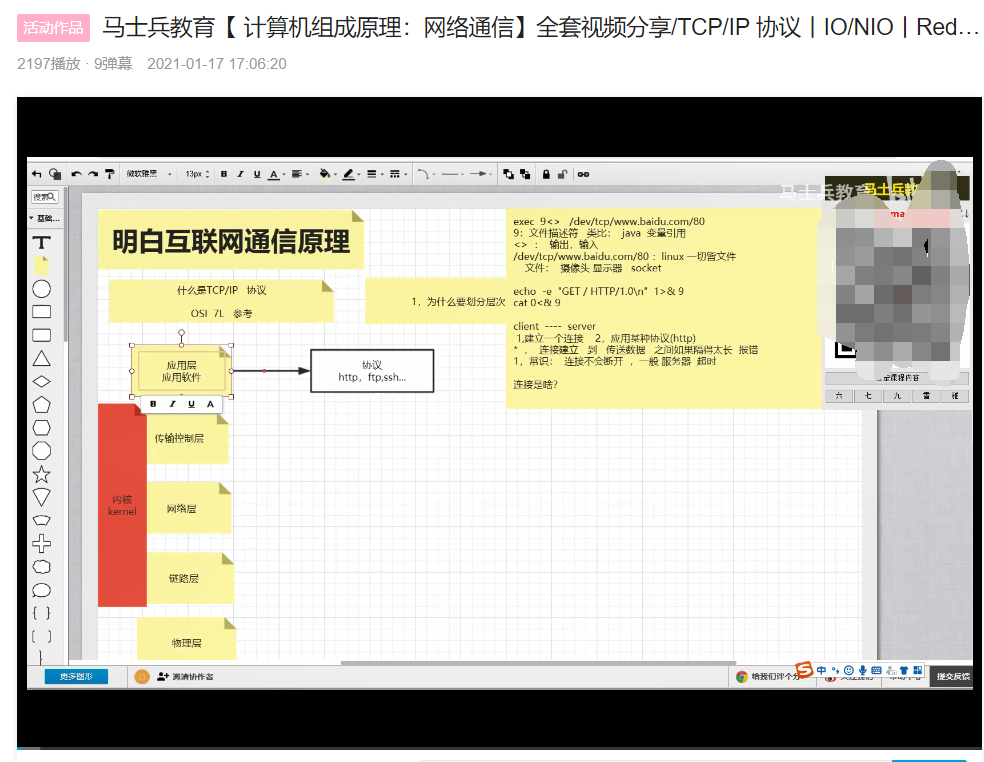Insert a hyperlink using the chain icon
984x762 pixels.
tap(584, 174)
